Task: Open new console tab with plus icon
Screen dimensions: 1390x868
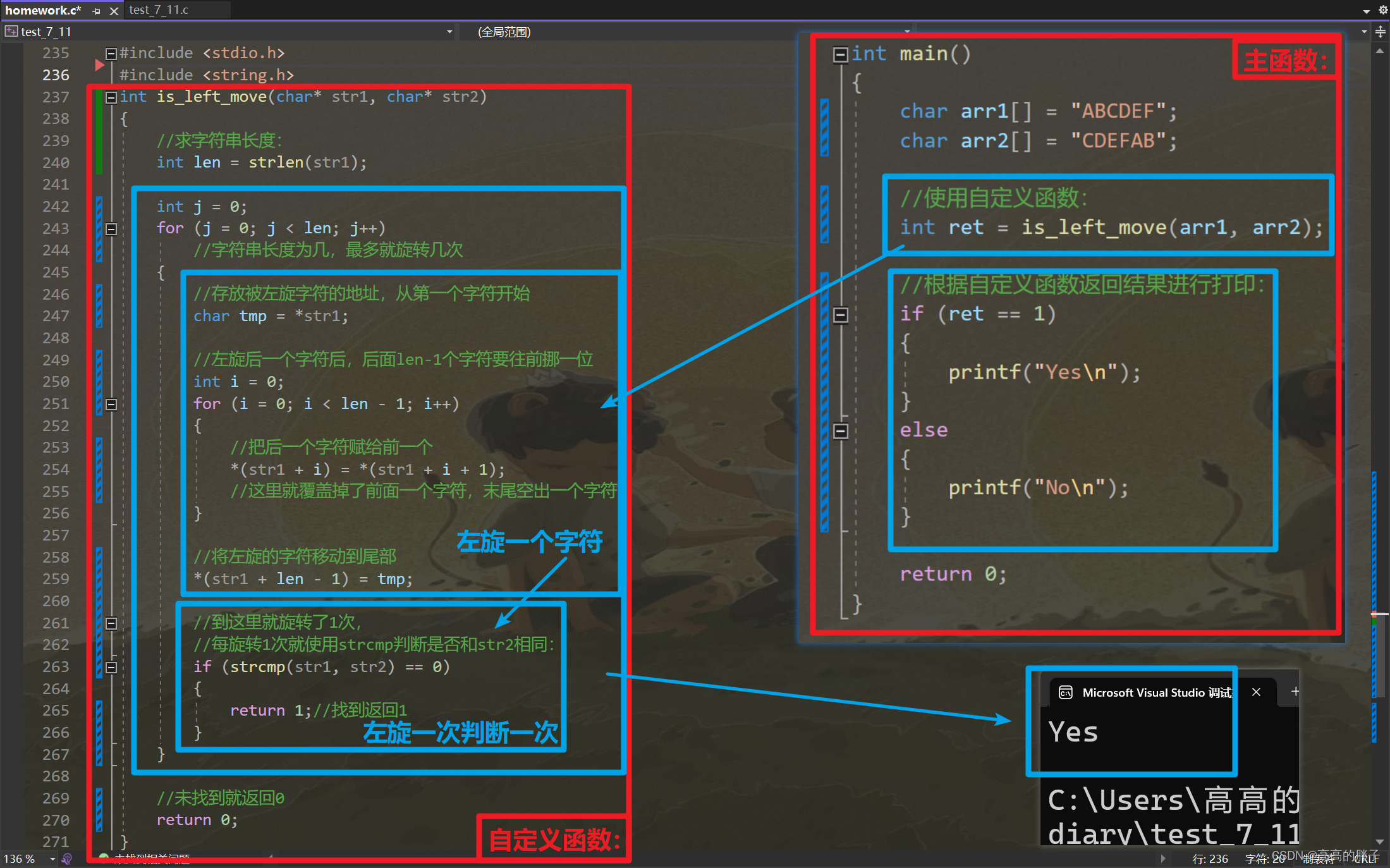Action: click(x=1295, y=692)
